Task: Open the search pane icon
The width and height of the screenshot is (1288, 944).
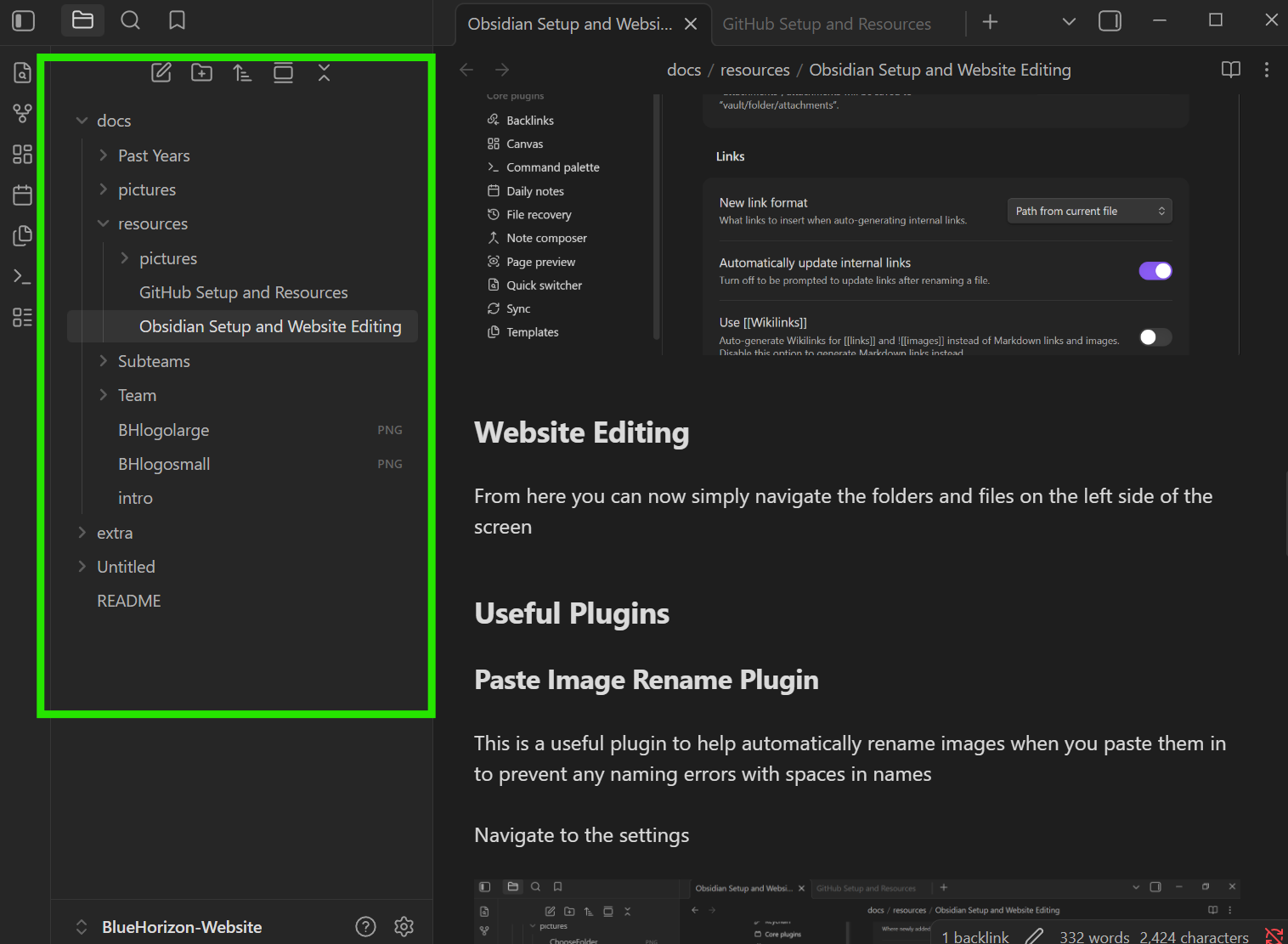Action: click(x=130, y=20)
